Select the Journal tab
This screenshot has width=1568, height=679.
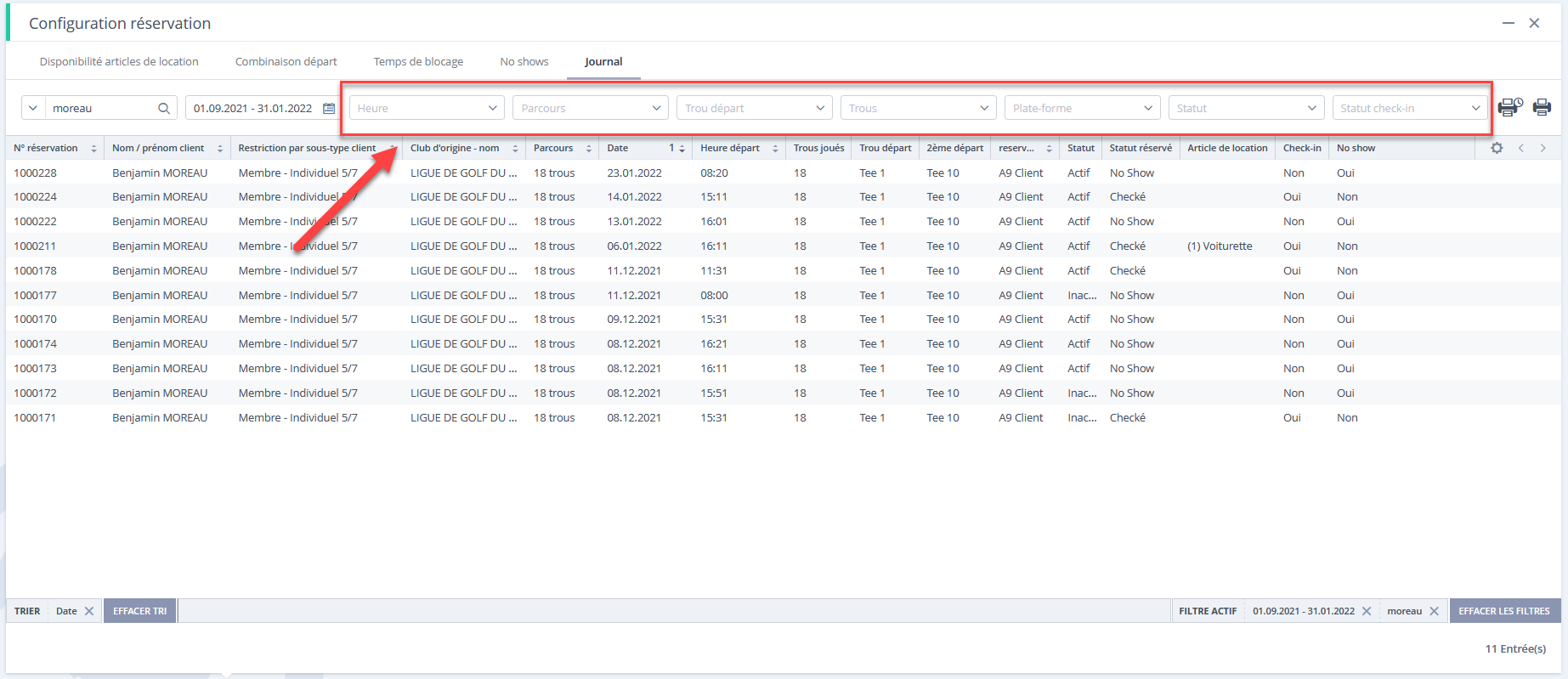tap(603, 61)
